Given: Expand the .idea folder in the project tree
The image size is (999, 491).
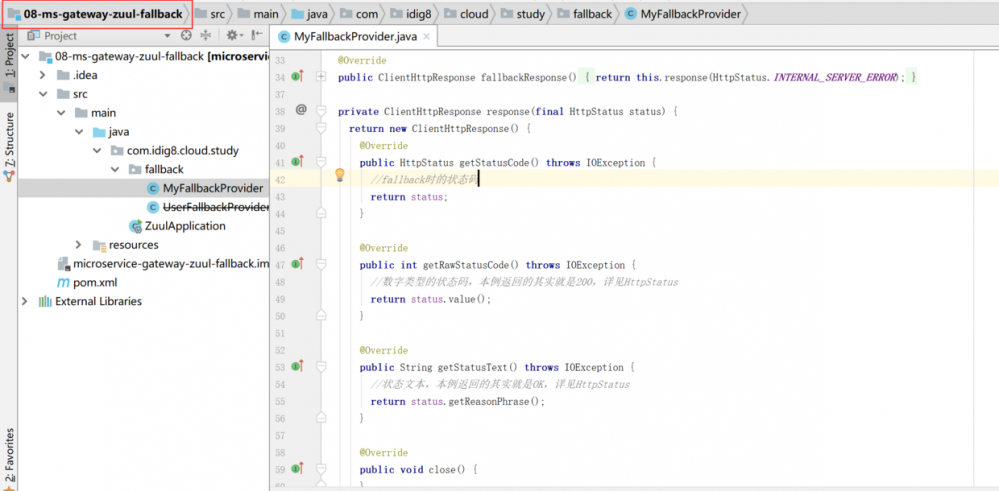Looking at the screenshot, I should (x=43, y=75).
